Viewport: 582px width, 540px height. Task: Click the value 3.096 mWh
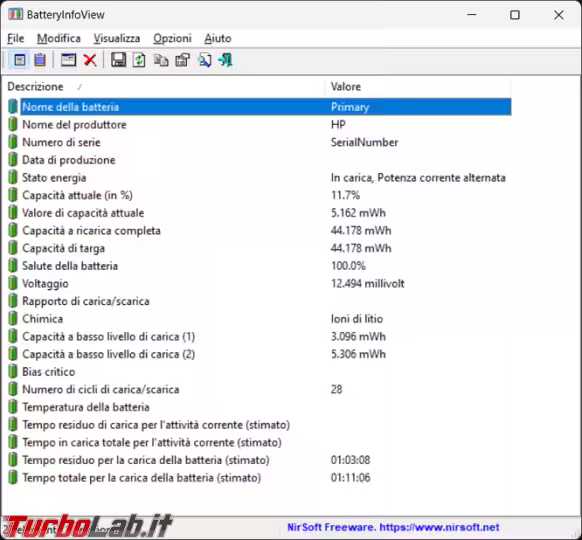[x=358, y=336]
